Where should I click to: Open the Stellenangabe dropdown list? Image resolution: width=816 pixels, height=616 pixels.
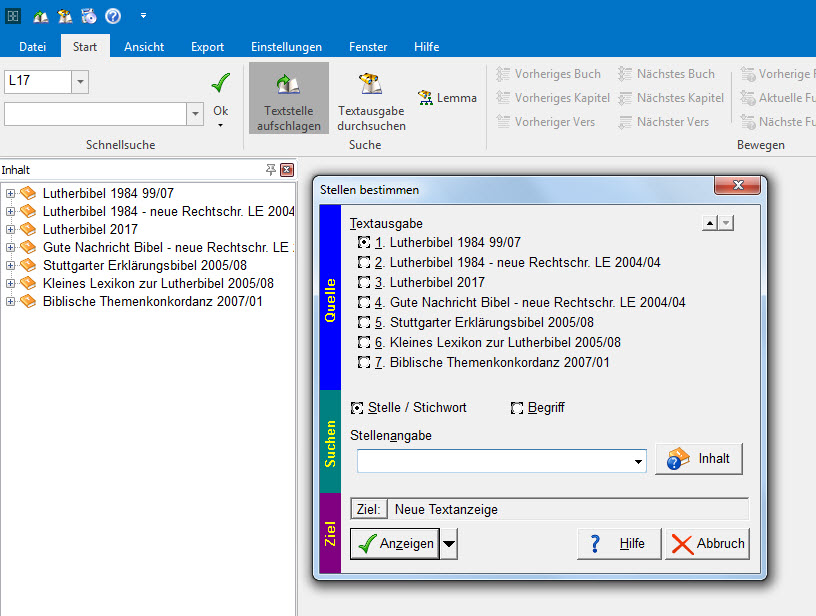click(638, 462)
